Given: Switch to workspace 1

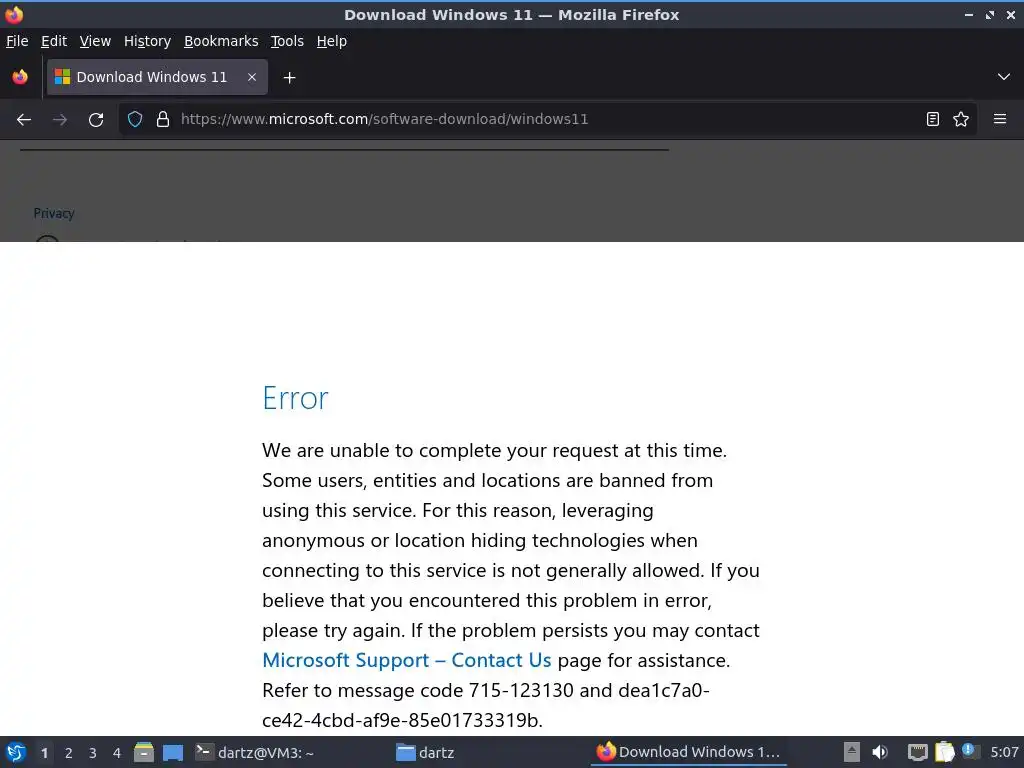Looking at the screenshot, I should coord(44,753).
